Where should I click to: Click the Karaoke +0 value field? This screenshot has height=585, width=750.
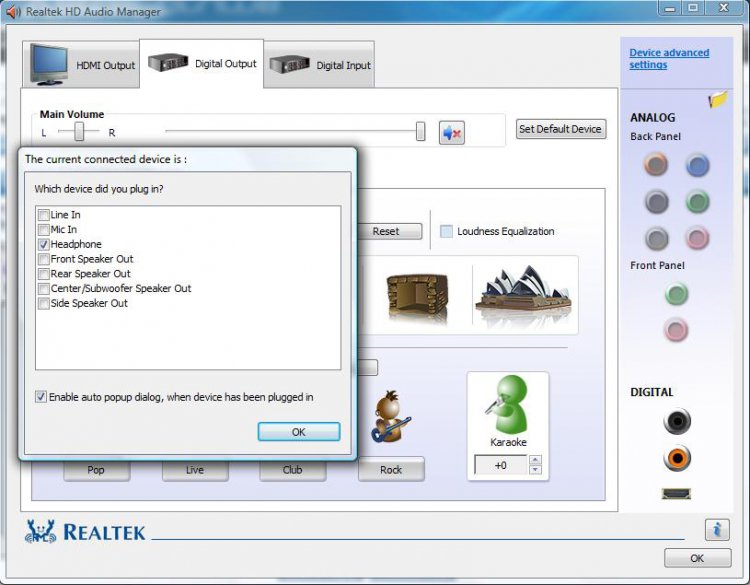tap(501, 465)
